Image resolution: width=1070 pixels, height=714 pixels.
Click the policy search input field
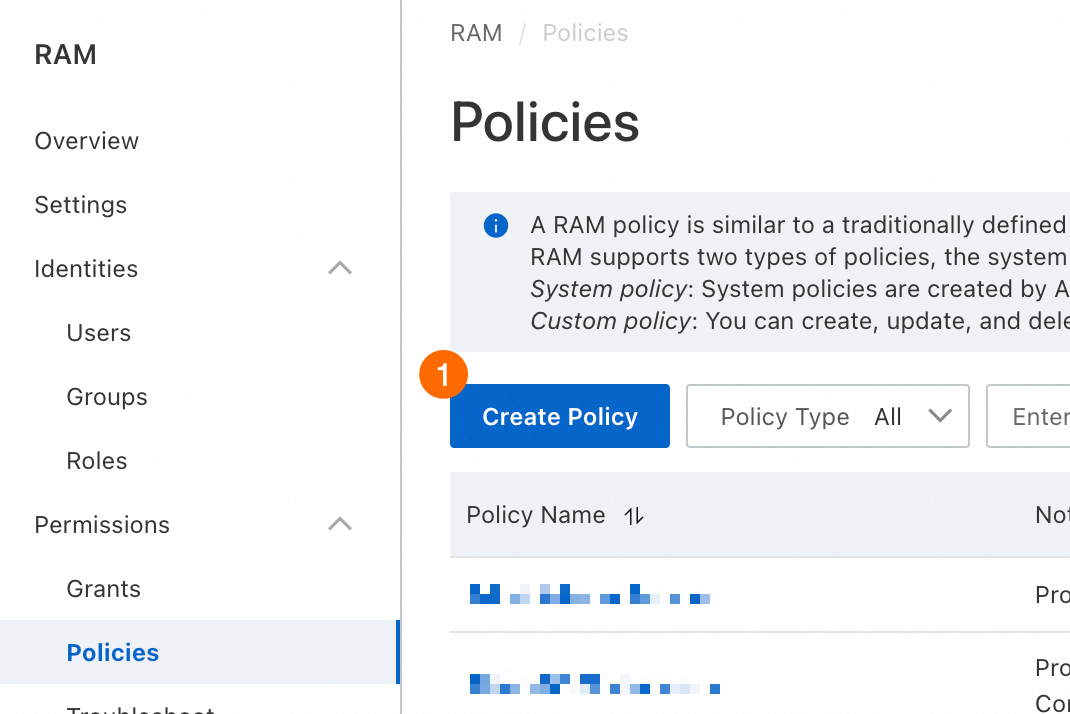1030,417
